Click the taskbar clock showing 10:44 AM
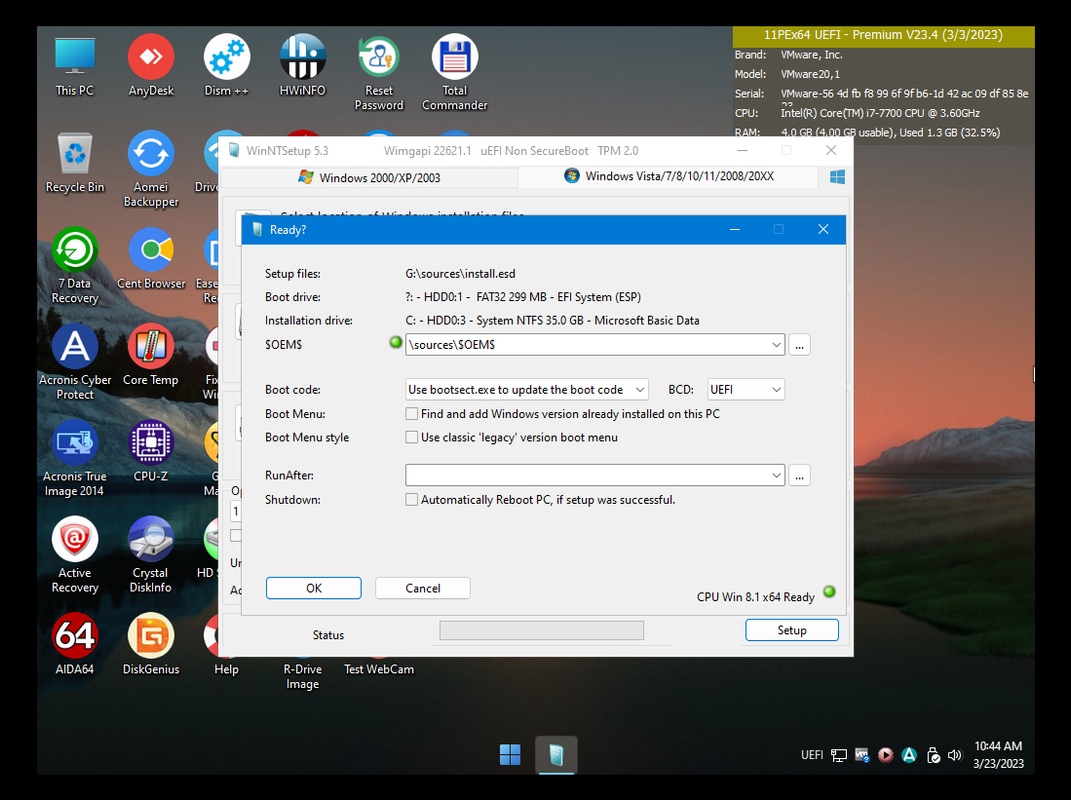This screenshot has height=800, width=1071. click(998, 755)
